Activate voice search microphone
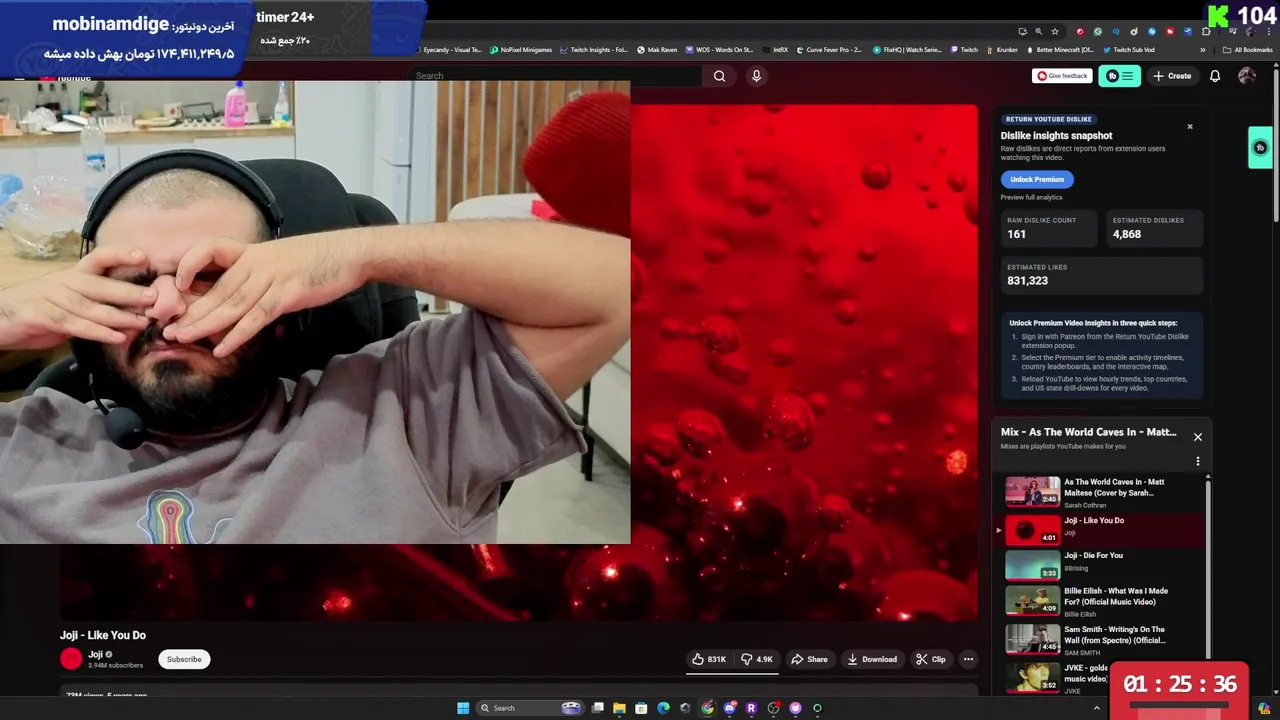1280x720 pixels. pos(756,76)
